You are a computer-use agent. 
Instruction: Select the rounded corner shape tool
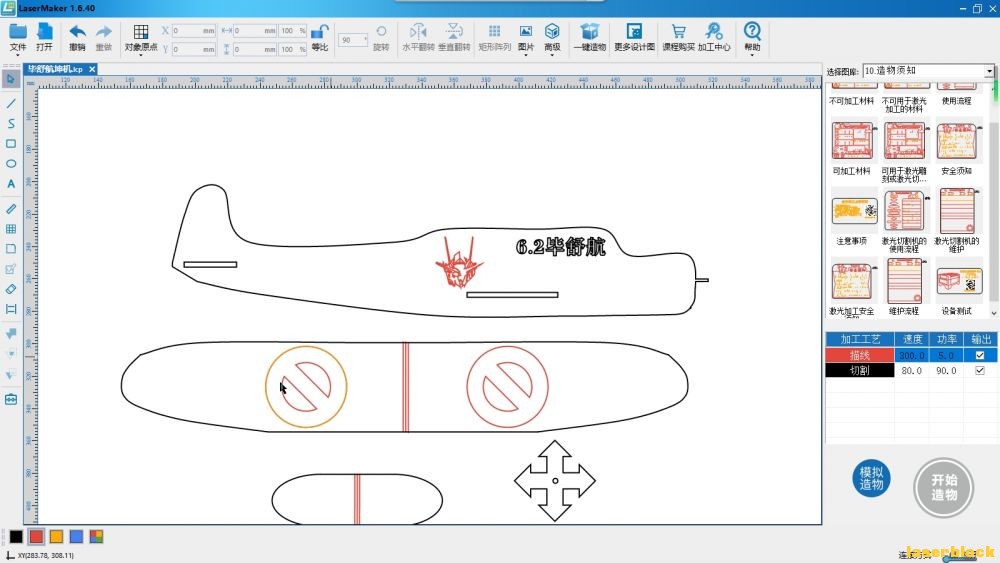(x=11, y=249)
